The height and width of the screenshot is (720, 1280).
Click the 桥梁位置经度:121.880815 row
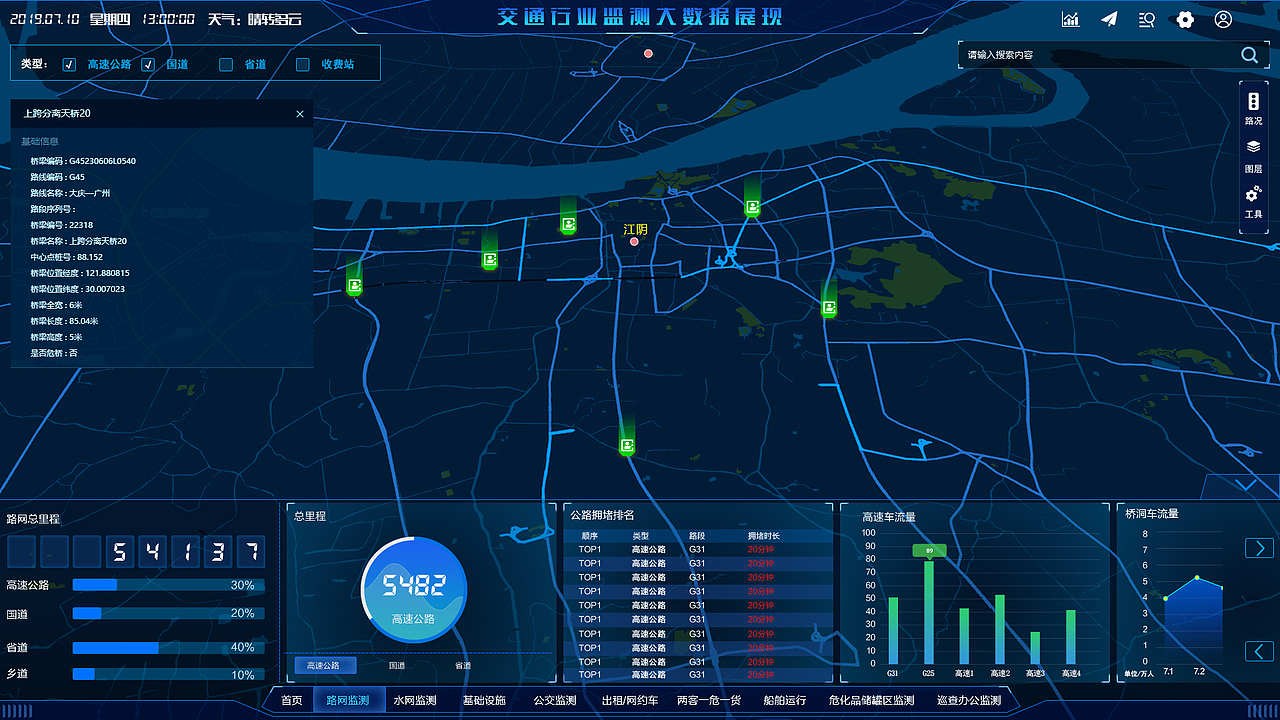click(x=80, y=273)
